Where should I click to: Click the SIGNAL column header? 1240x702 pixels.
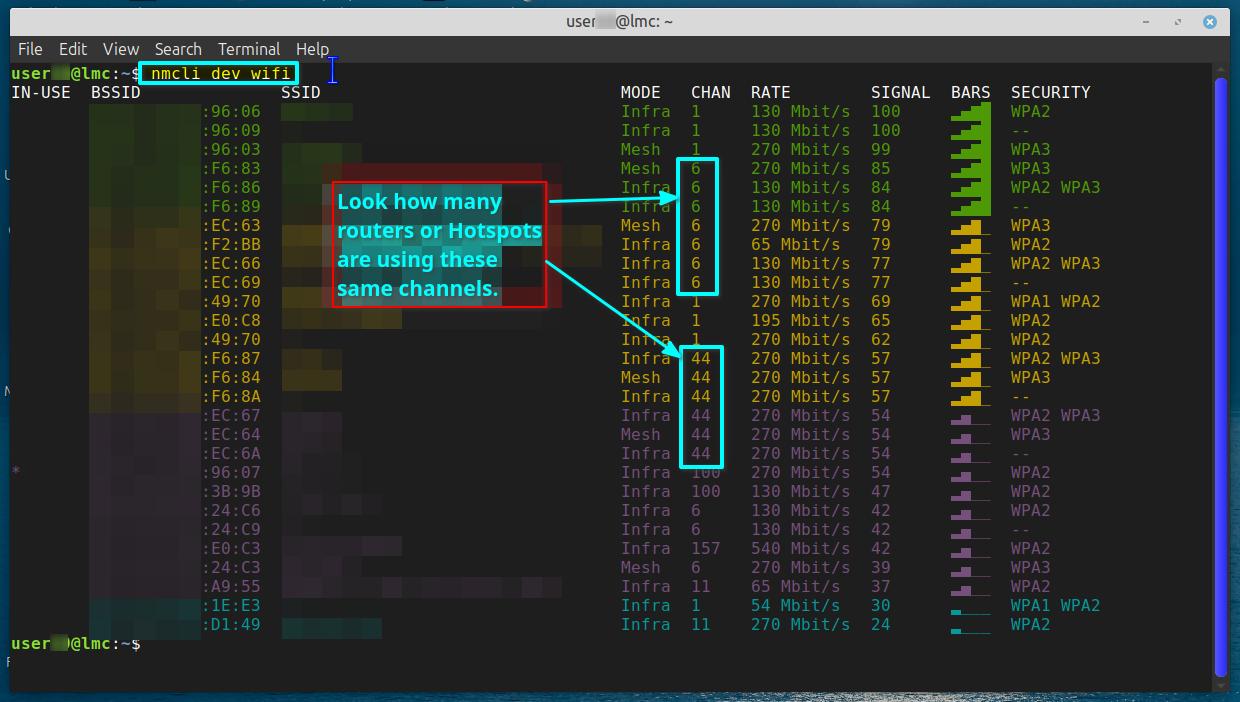(x=901, y=92)
